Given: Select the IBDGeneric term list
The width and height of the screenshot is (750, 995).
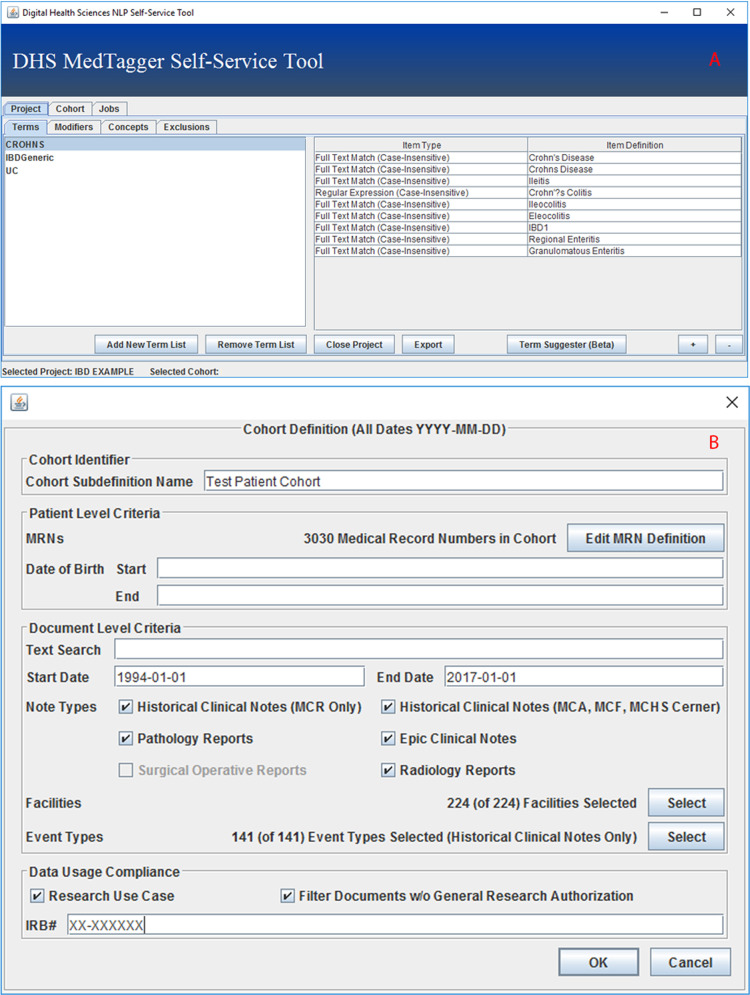Looking at the screenshot, I should [x=30, y=158].
